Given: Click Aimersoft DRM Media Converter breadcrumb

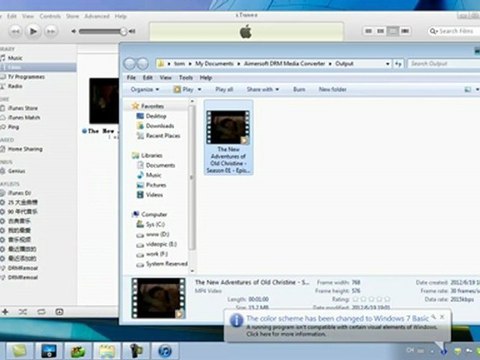Looking at the screenshot, I should click(x=284, y=63).
